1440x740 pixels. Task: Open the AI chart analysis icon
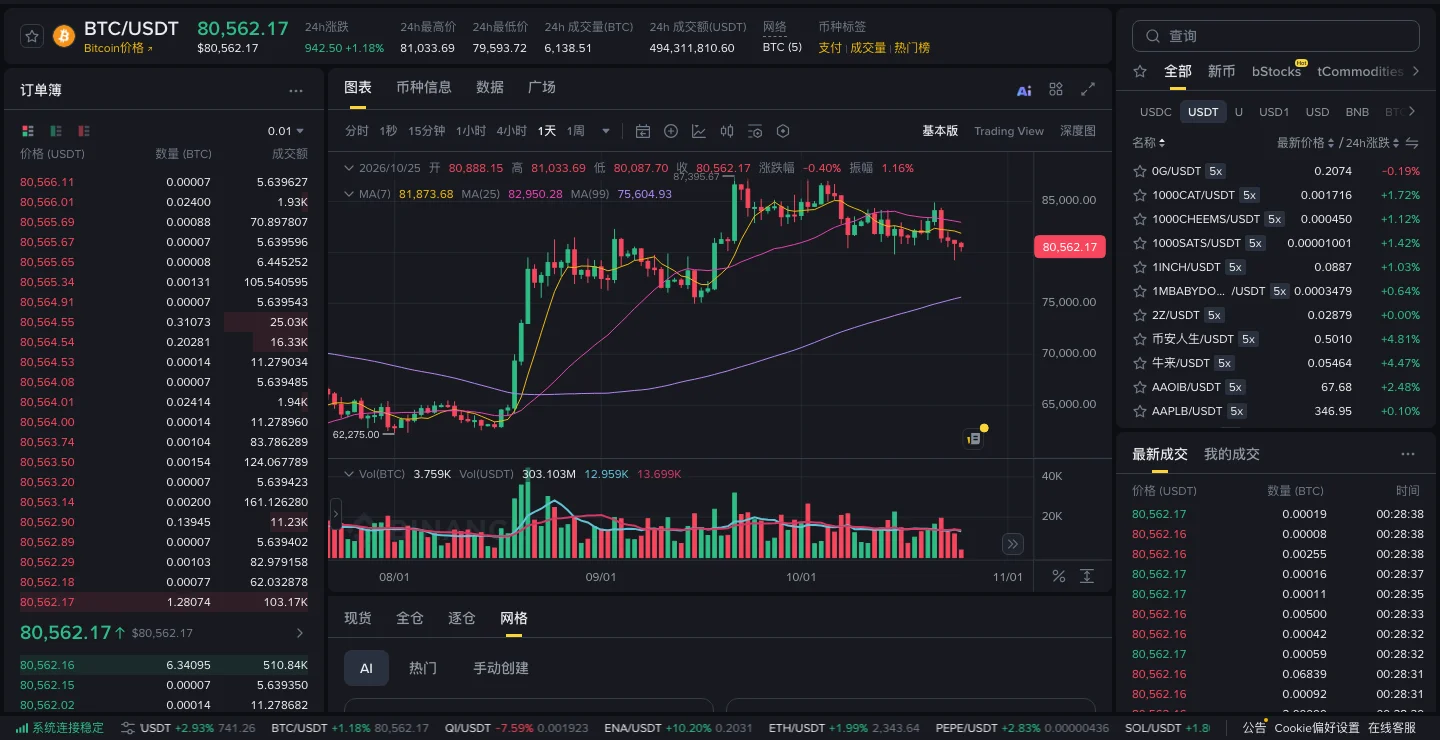click(1024, 90)
